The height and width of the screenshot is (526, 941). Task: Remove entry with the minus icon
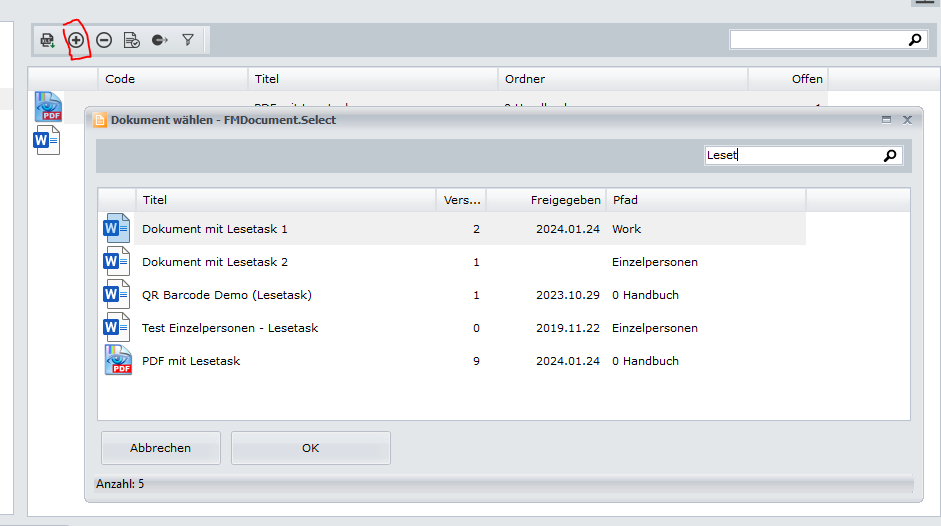[x=104, y=40]
